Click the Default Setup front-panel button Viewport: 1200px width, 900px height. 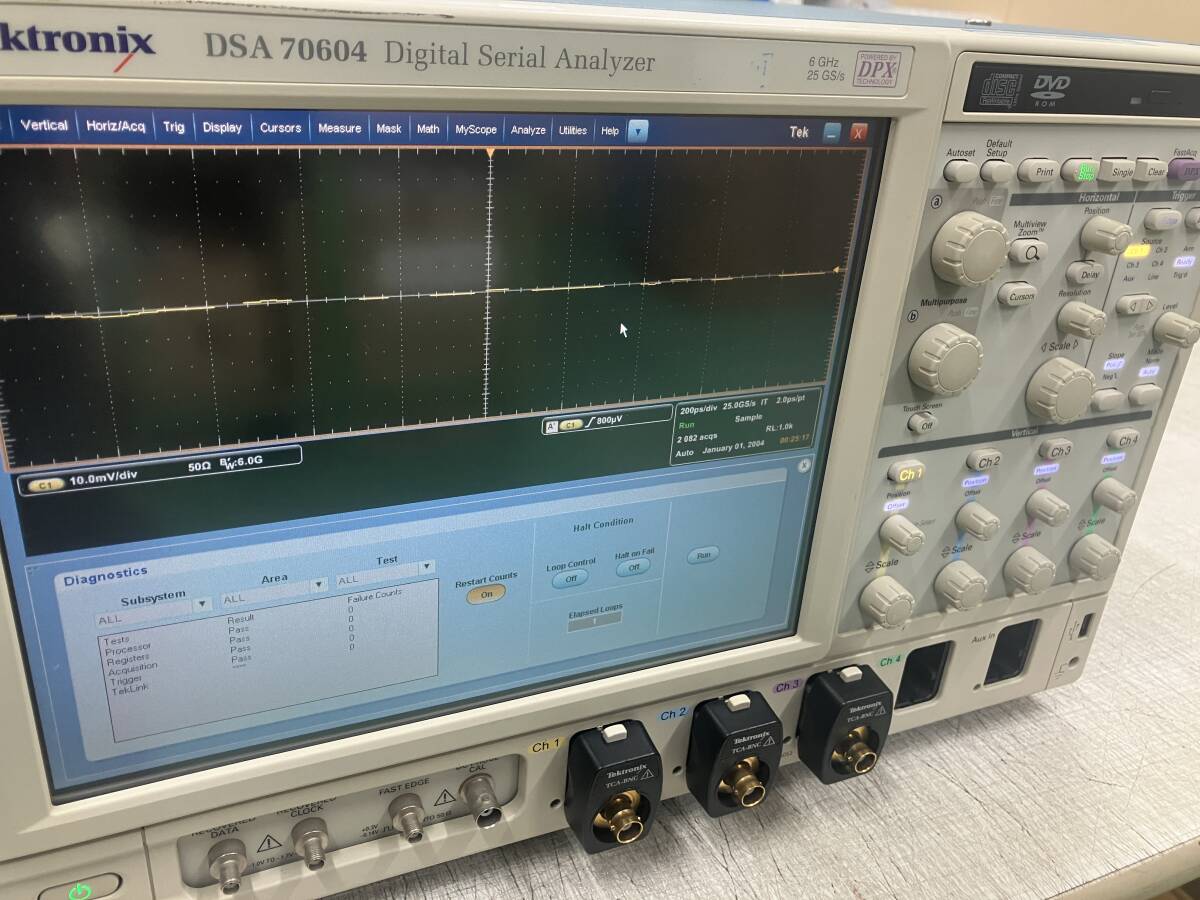(x=997, y=170)
